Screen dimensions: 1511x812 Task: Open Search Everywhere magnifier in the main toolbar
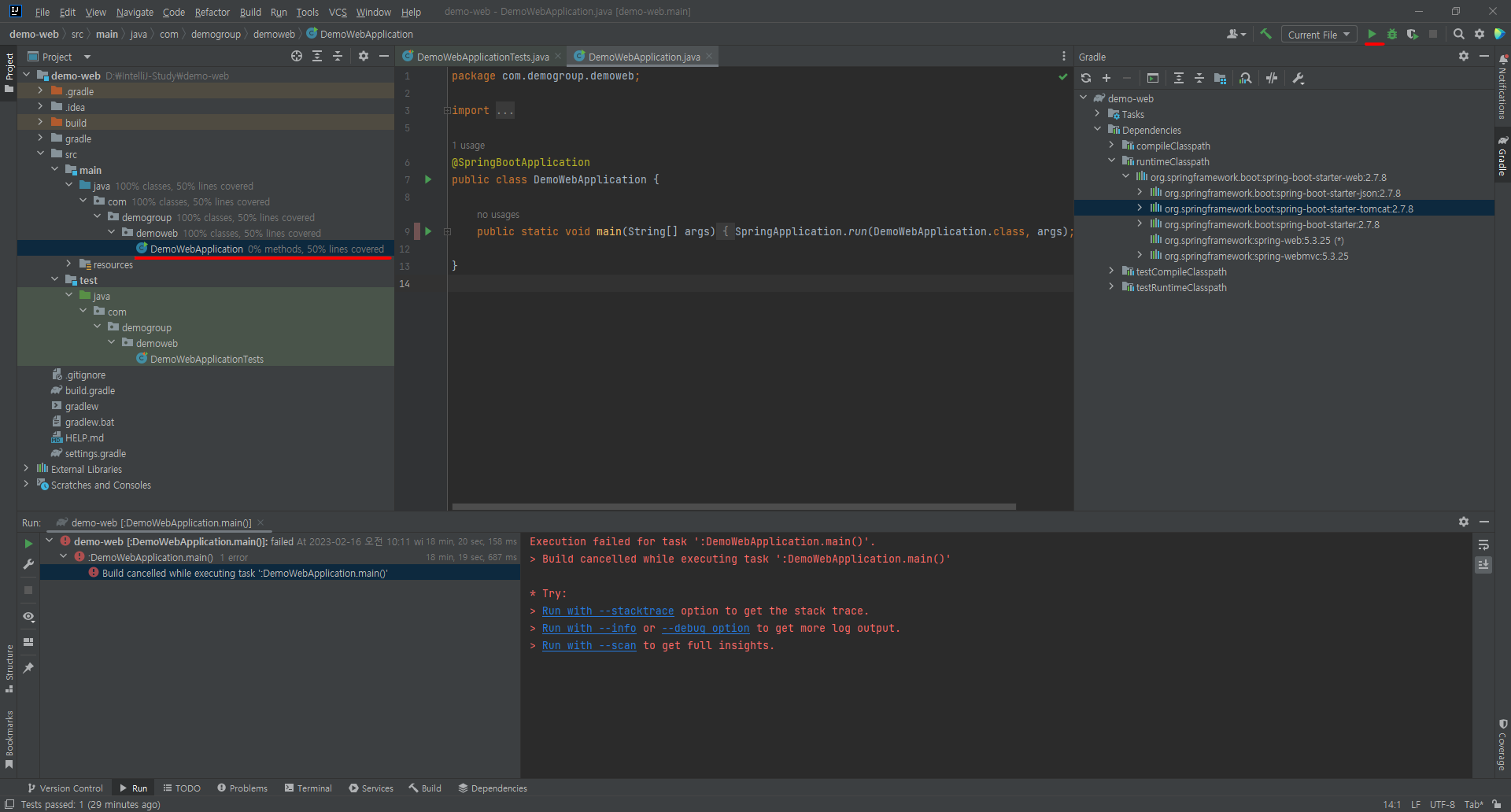click(1459, 34)
